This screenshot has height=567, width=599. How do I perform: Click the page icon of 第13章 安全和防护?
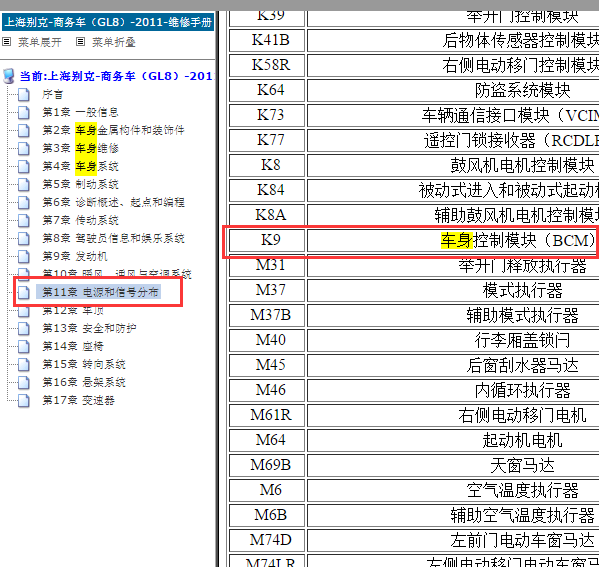(24, 328)
